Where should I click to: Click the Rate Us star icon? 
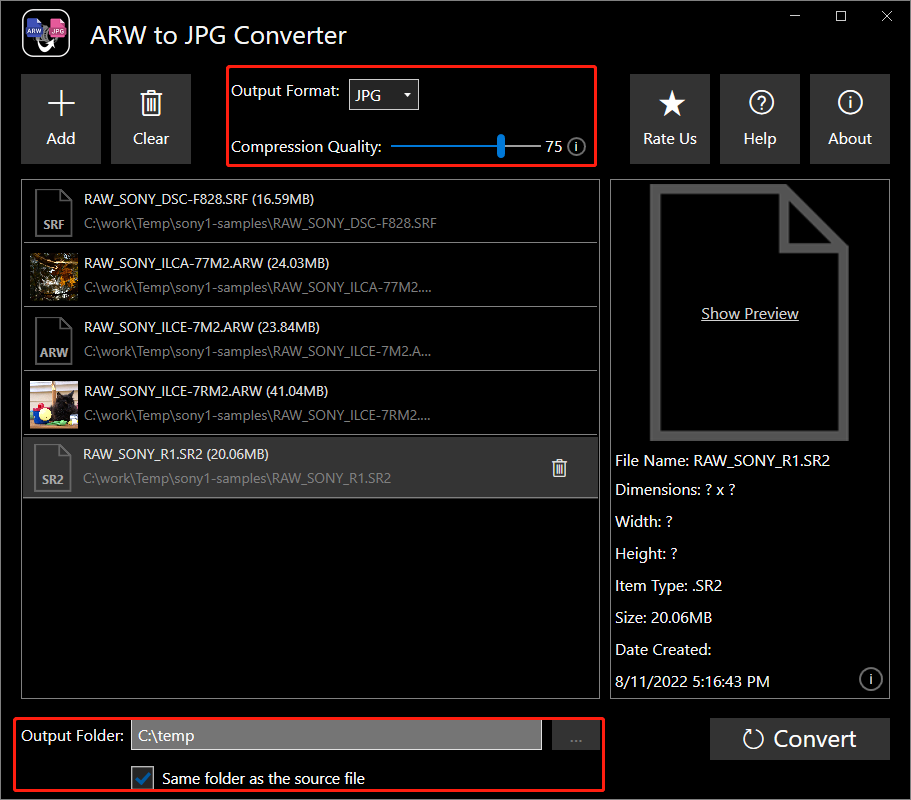[670, 104]
